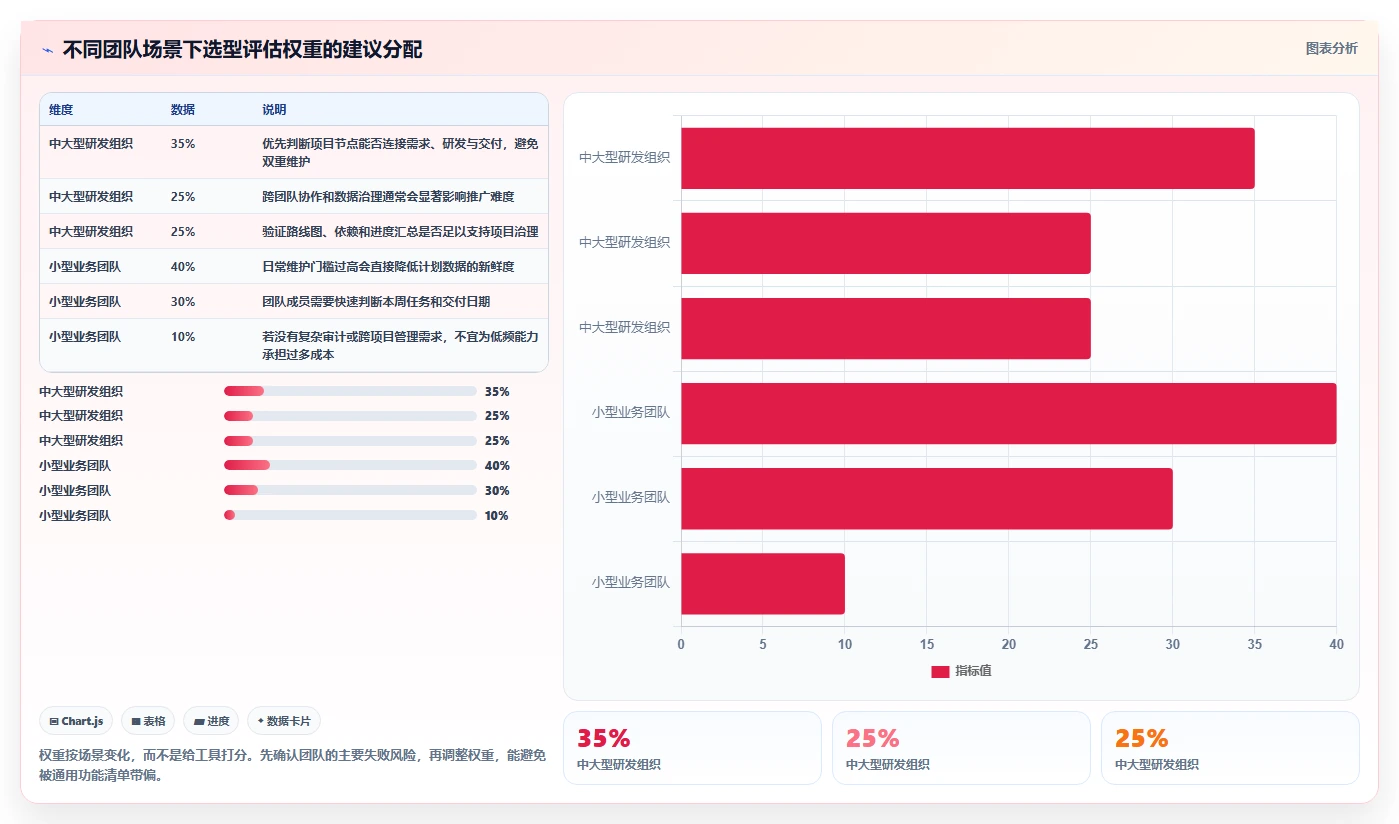The width and height of the screenshot is (1399, 824).
Task: Click the shortest chart bar reaching 10
Action: click(763, 584)
